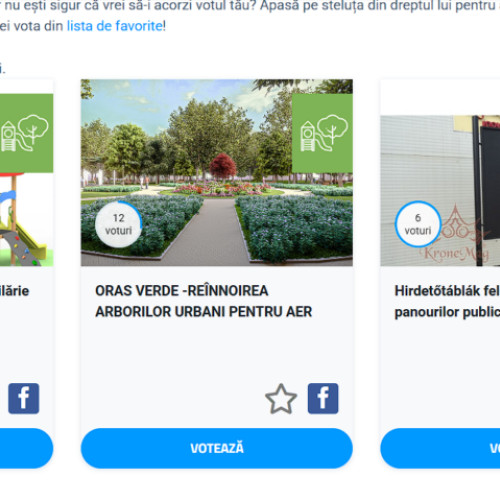The image size is (500, 500).
Task: Open the ORAS VERDE project title
Action: coord(204,301)
